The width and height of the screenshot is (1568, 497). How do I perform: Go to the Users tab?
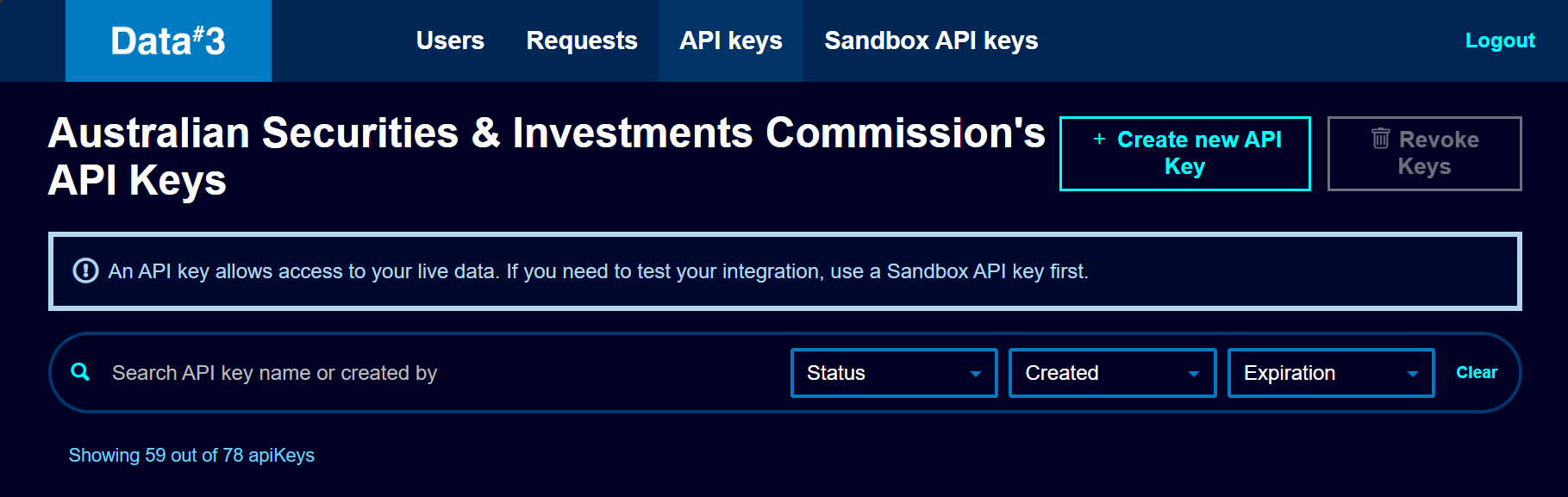[450, 40]
